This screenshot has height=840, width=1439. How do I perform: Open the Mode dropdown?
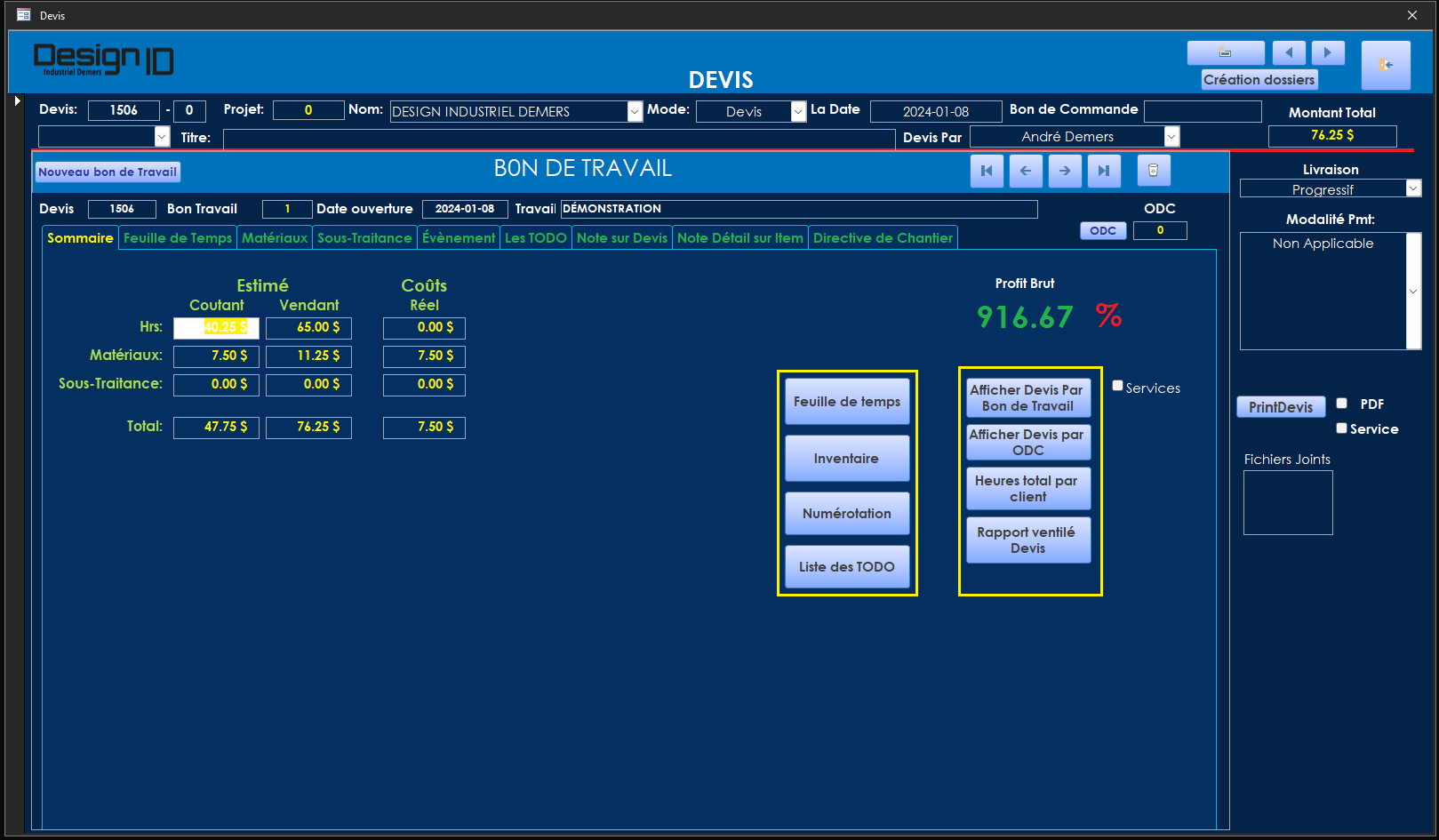tap(798, 112)
